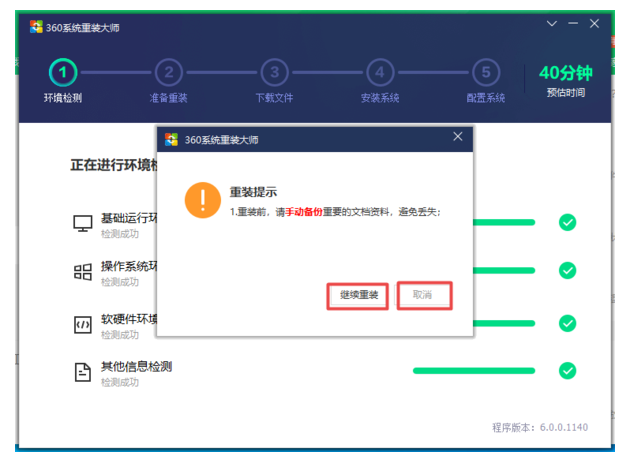Screen dimensions: 637x462
Task: Close the 重装提示 dialog with X
Action: click(458, 137)
